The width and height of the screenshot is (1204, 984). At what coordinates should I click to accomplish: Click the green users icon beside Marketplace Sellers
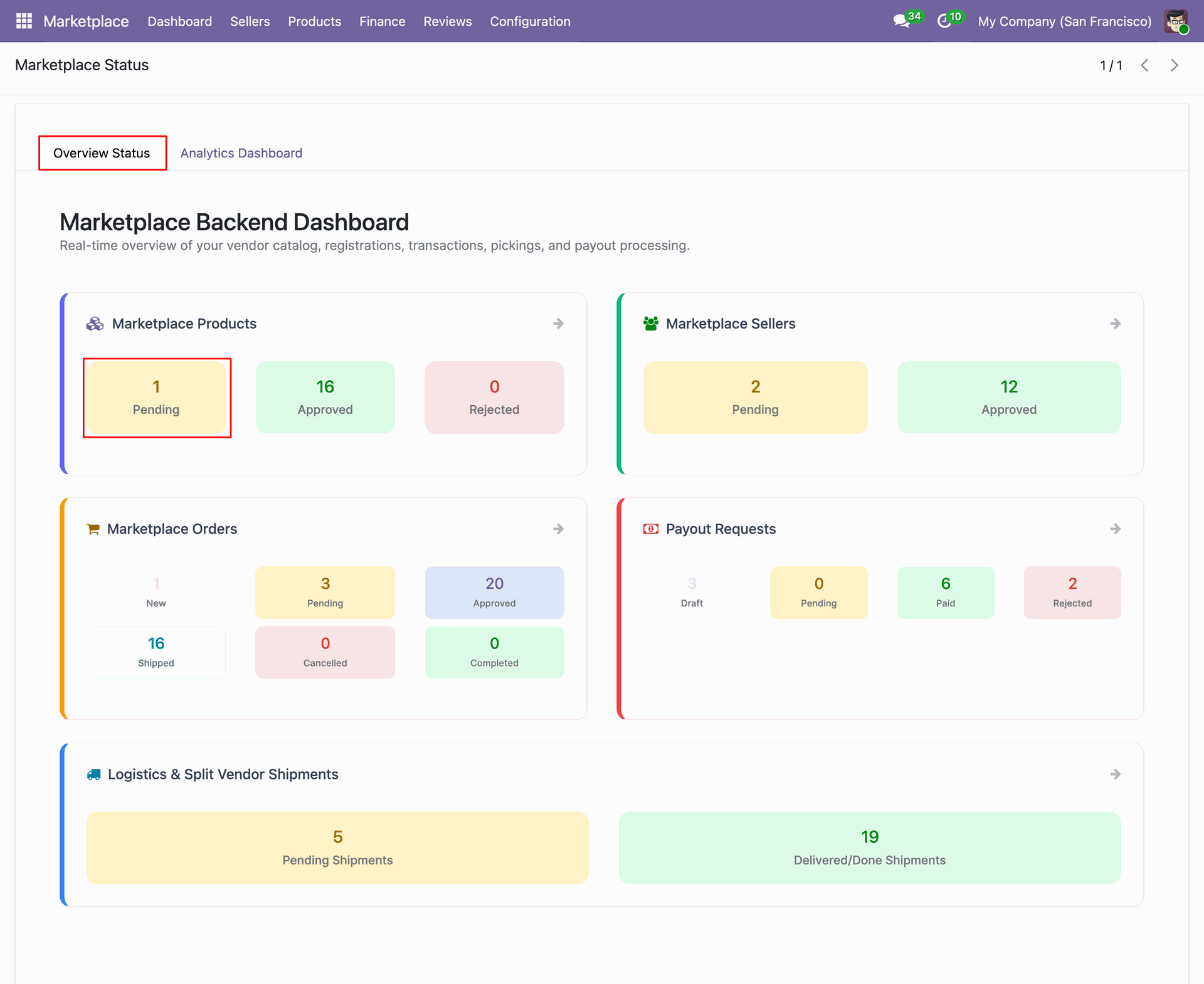click(x=651, y=324)
